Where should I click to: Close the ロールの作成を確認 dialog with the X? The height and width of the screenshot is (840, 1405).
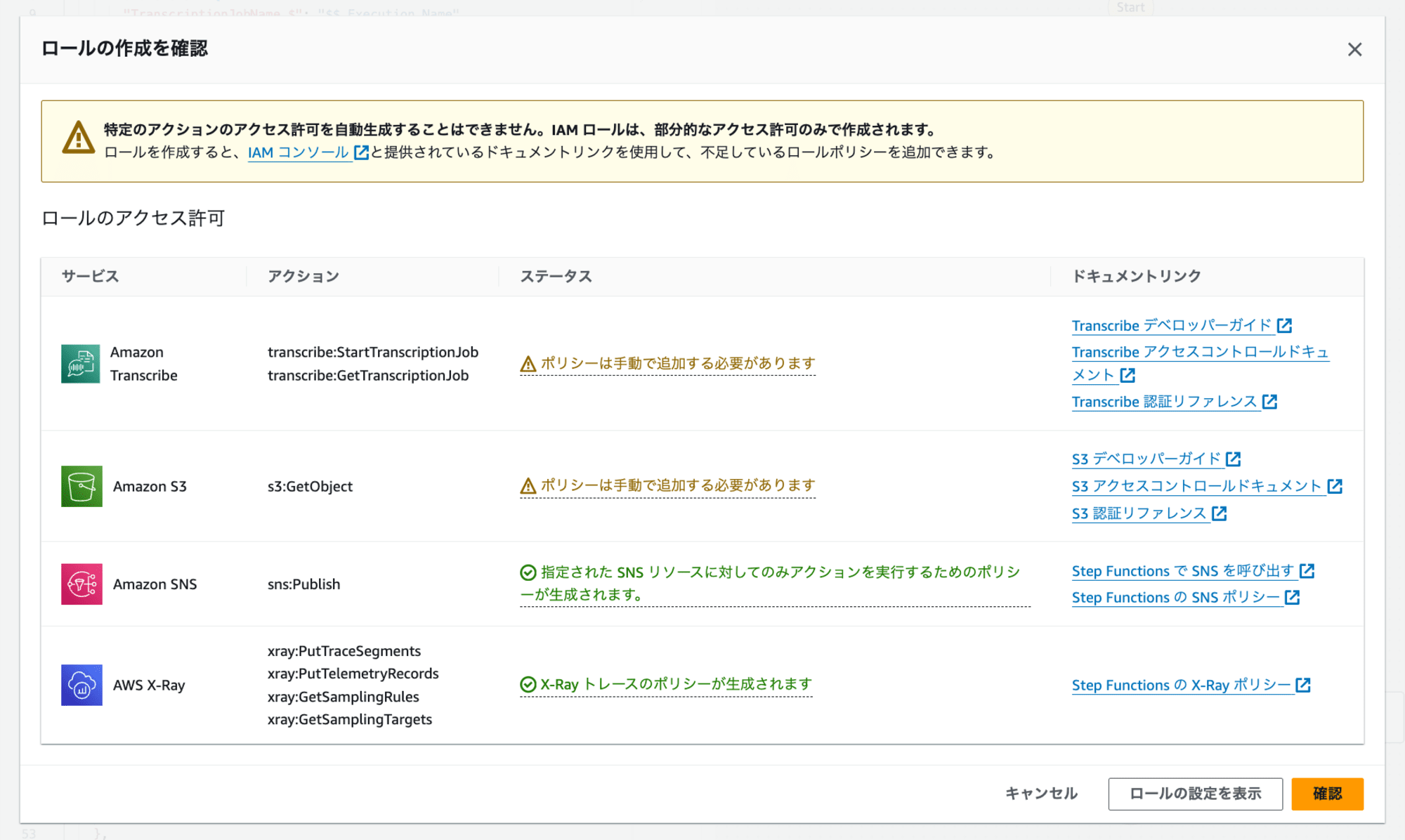(x=1354, y=49)
